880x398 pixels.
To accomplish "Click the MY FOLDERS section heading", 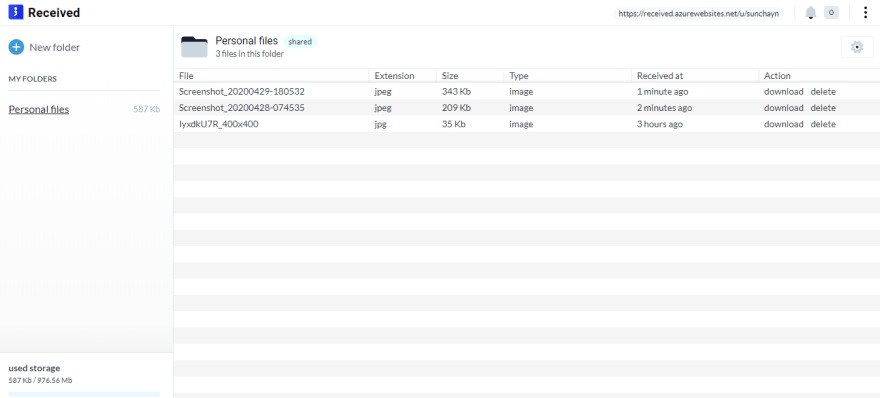I will point(33,79).
